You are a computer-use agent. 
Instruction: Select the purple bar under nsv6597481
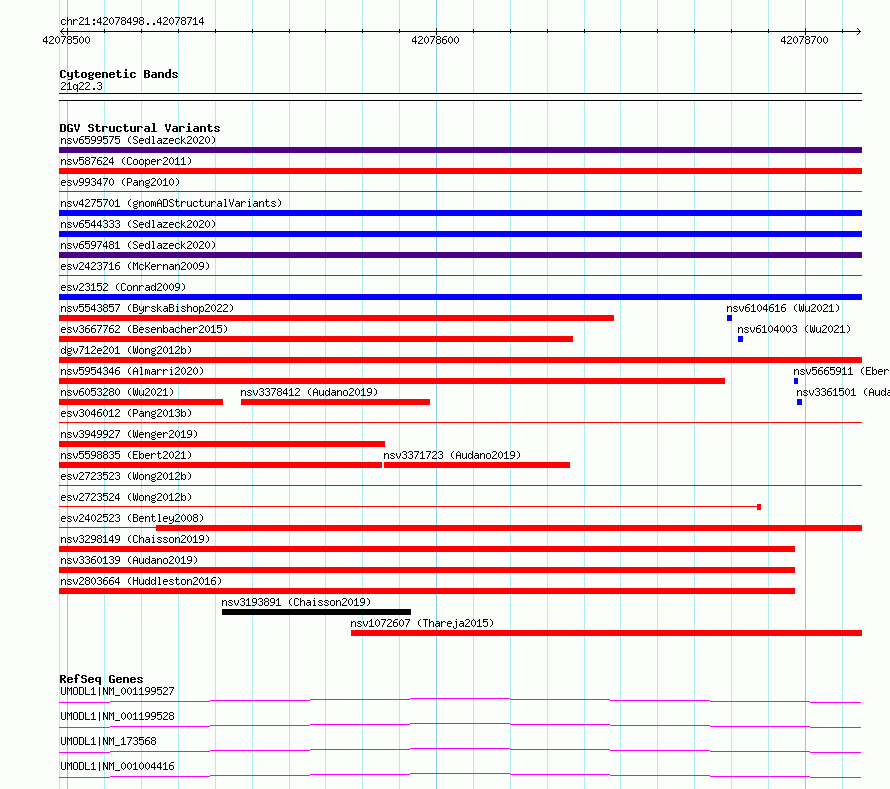point(460,255)
